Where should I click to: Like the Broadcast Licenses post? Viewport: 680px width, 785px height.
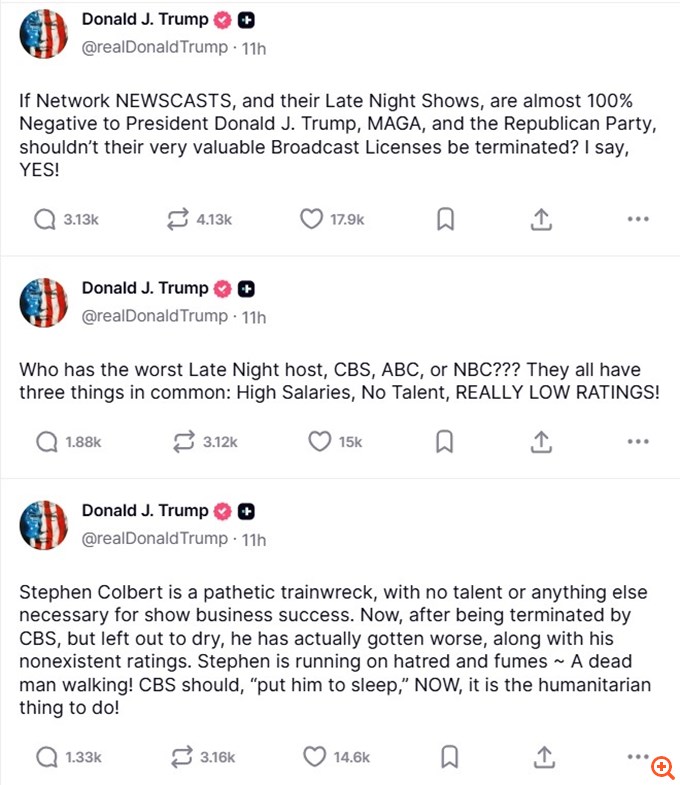point(312,219)
